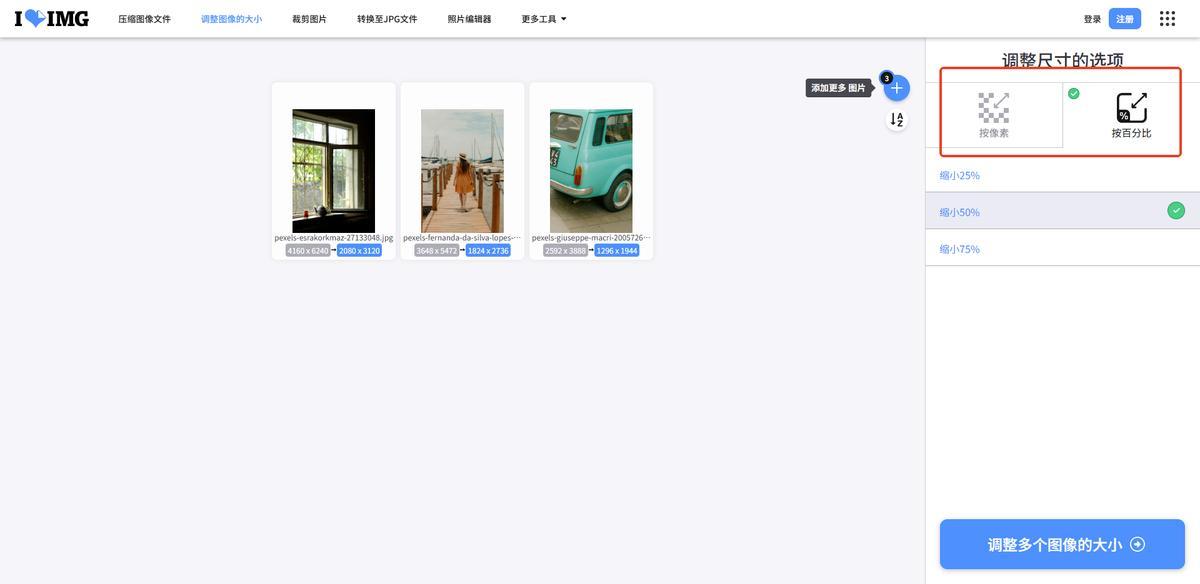Go to the 裁剪图片 menu item
Screen dimensions: 1200x584
pos(309,19)
